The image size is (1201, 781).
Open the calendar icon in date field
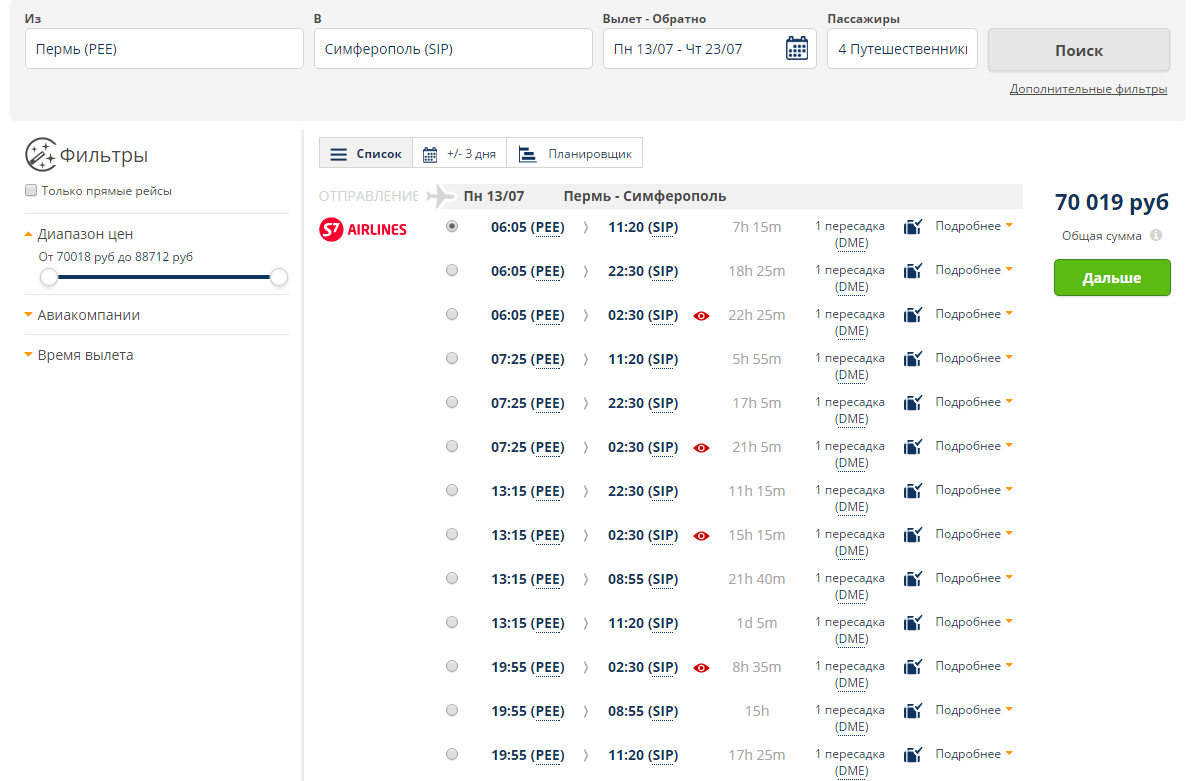[797, 48]
